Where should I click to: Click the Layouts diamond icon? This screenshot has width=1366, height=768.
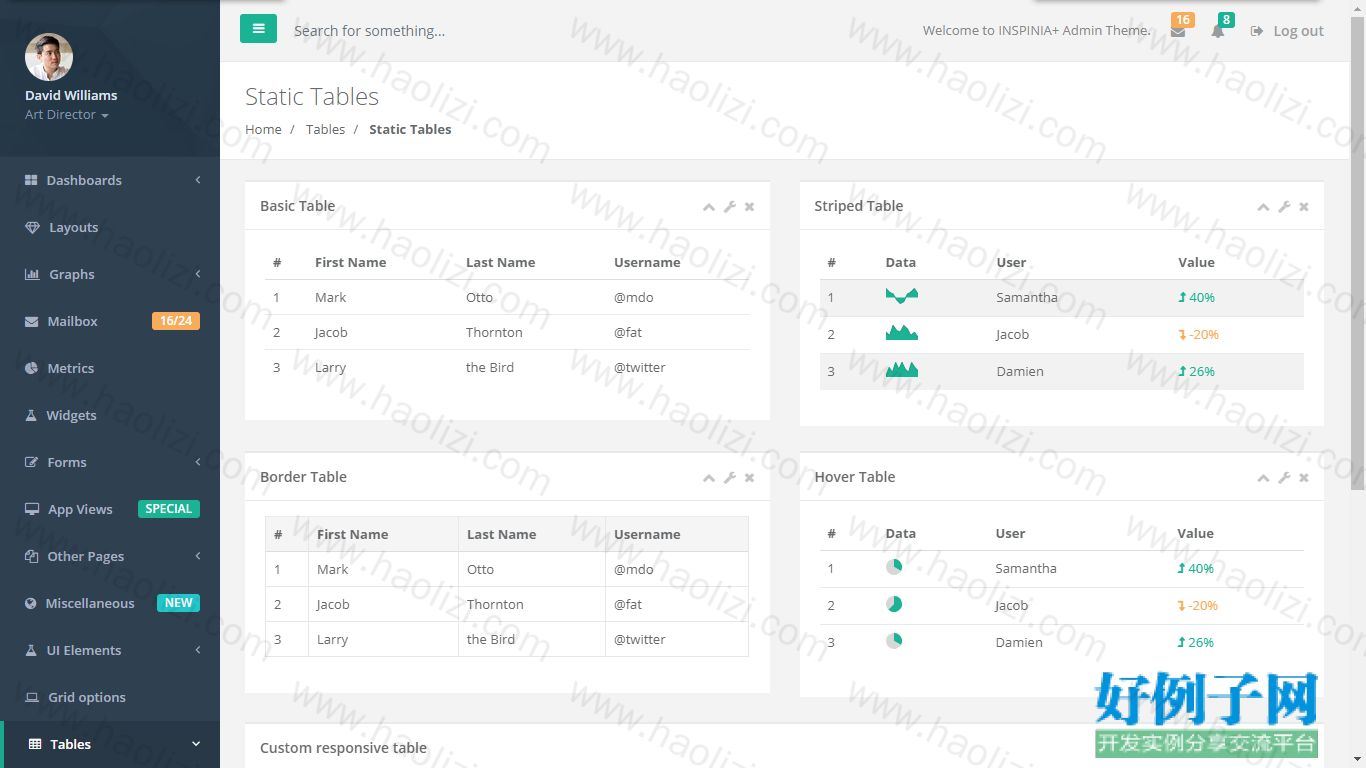point(32,227)
